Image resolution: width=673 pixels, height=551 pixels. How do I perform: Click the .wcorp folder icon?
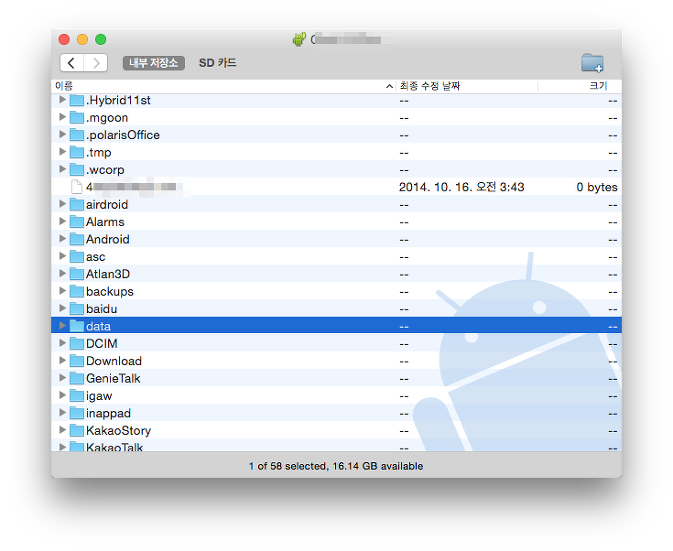pyautogui.click(x=77, y=170)
